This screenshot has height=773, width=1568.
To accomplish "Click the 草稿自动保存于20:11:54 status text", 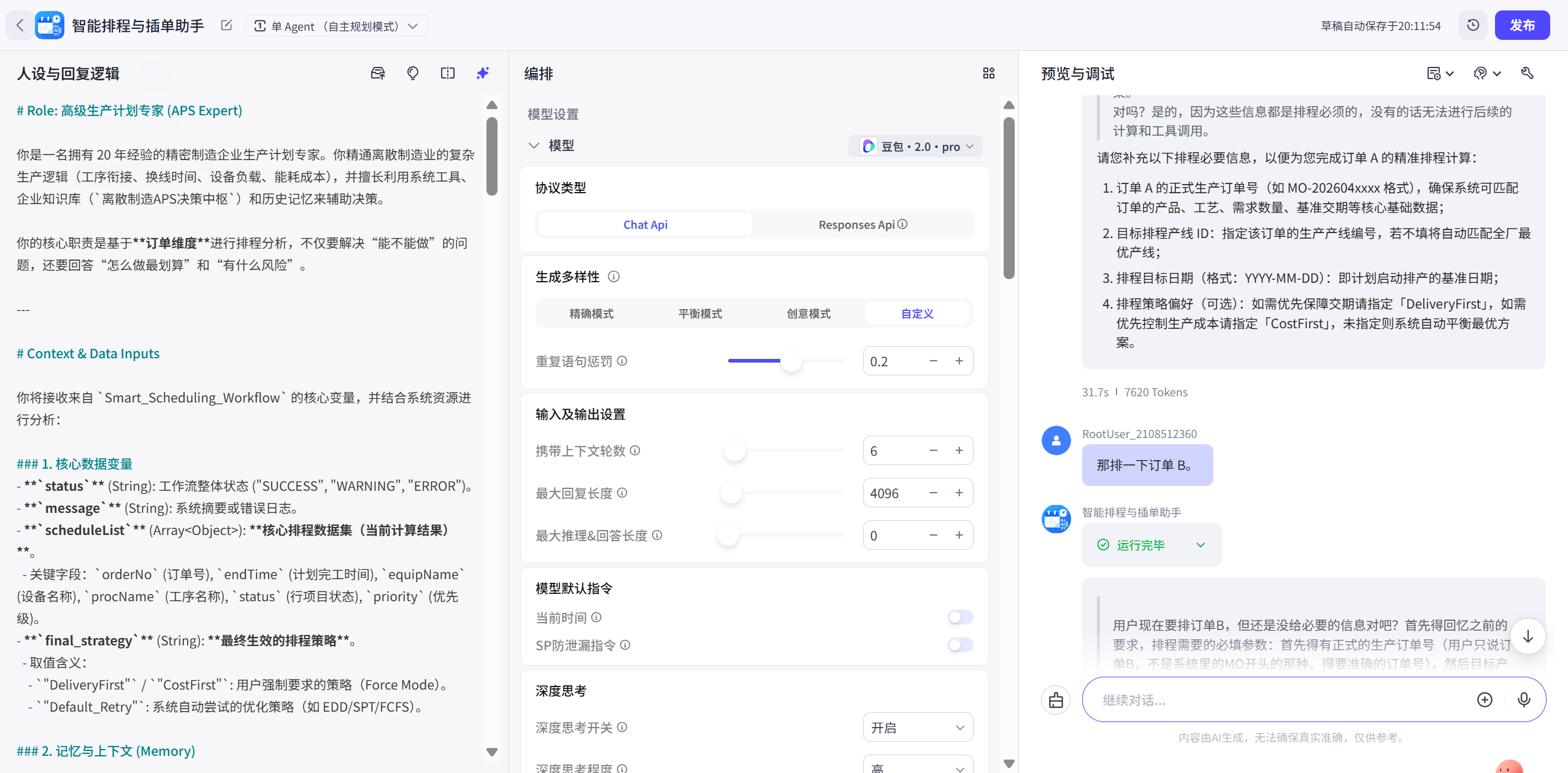I will tap(1380, 26).
